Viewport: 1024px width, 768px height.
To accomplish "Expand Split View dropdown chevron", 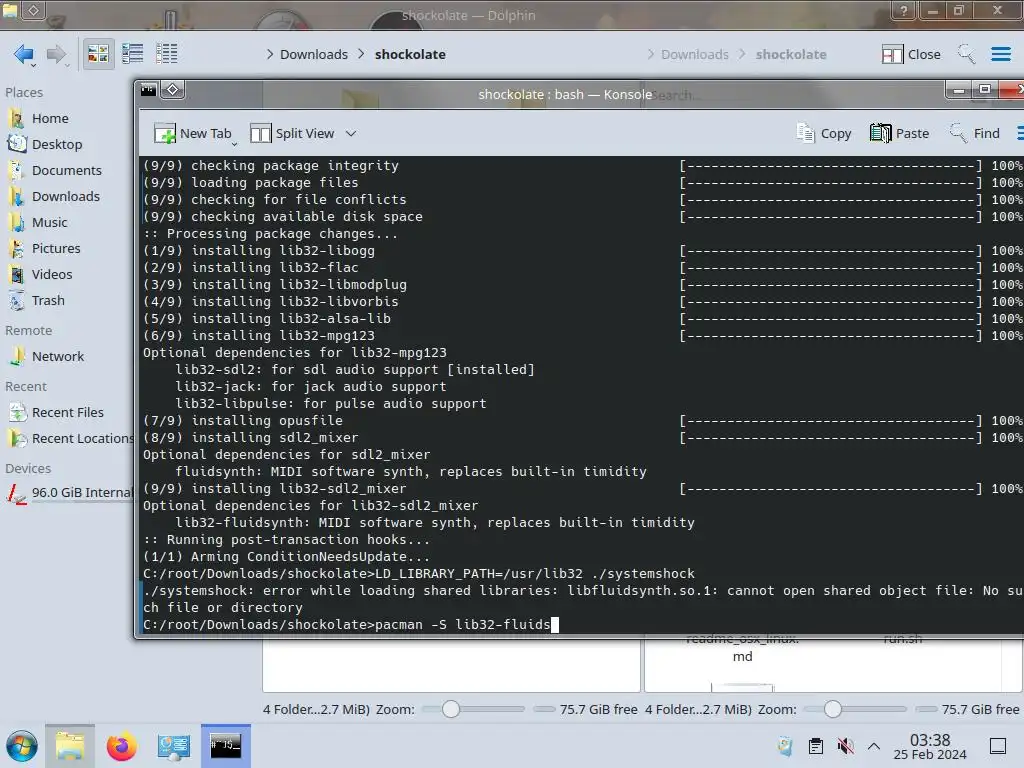I will point(351,133).
